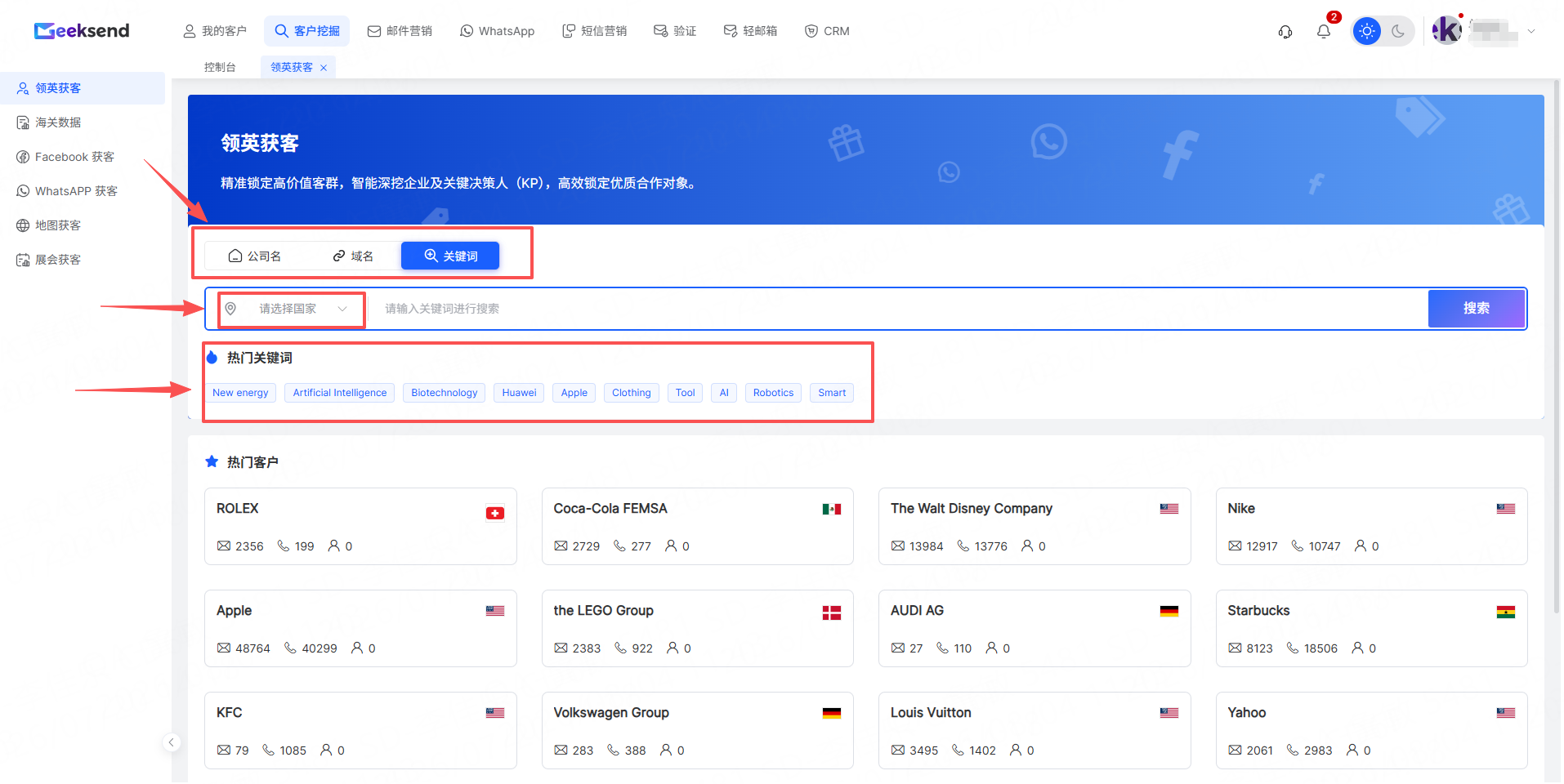Click the location pin icon
This screenshot has height=784, width=1564.
click(230, 309)
